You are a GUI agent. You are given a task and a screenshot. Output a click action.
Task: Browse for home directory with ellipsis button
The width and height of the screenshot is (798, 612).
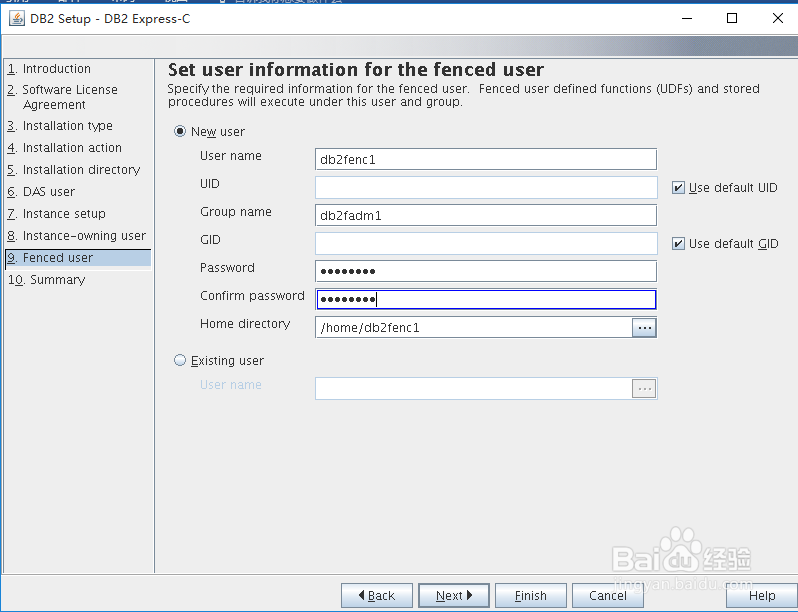coord(644,328)
